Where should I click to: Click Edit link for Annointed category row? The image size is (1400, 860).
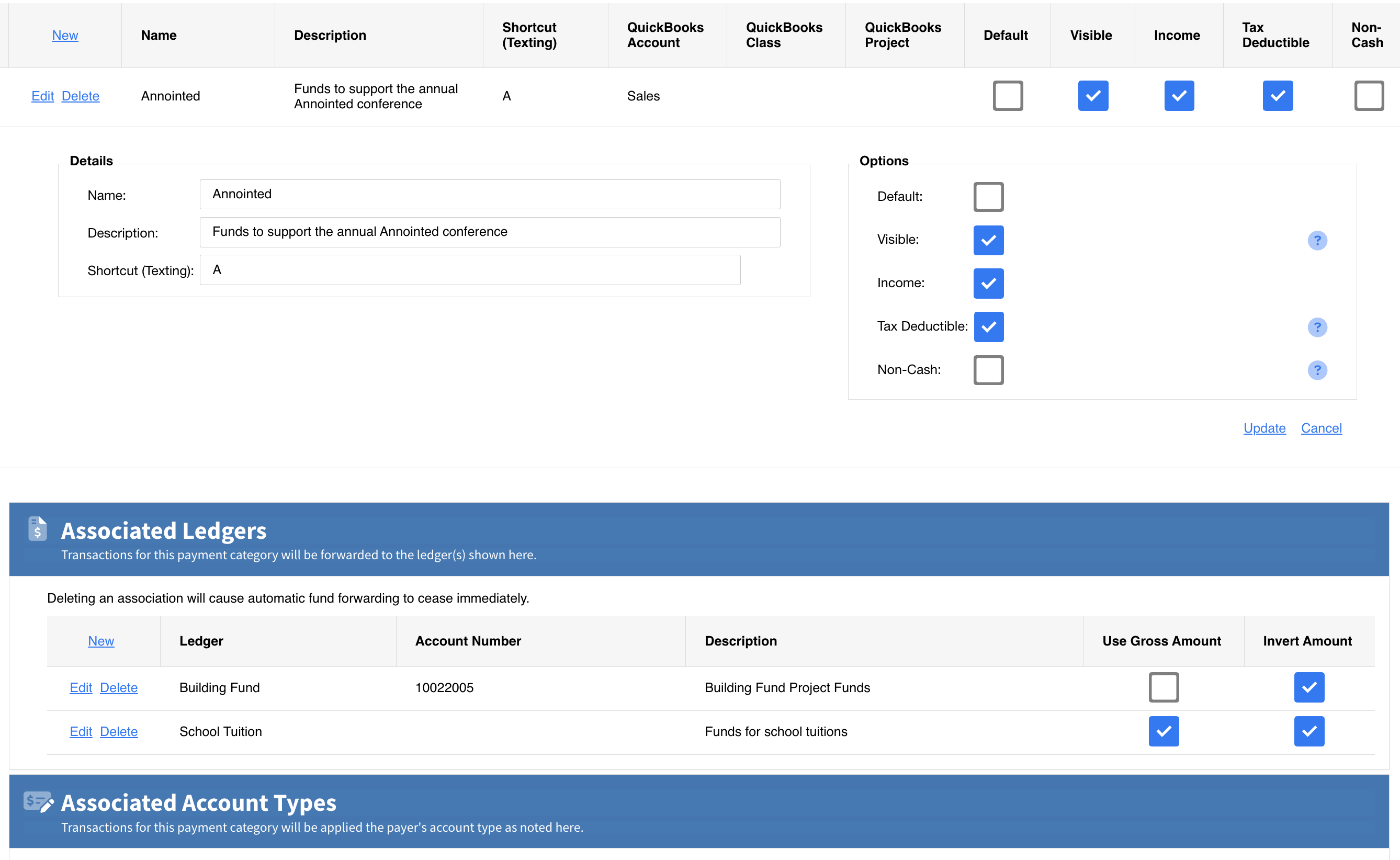(x=43, y=95)
